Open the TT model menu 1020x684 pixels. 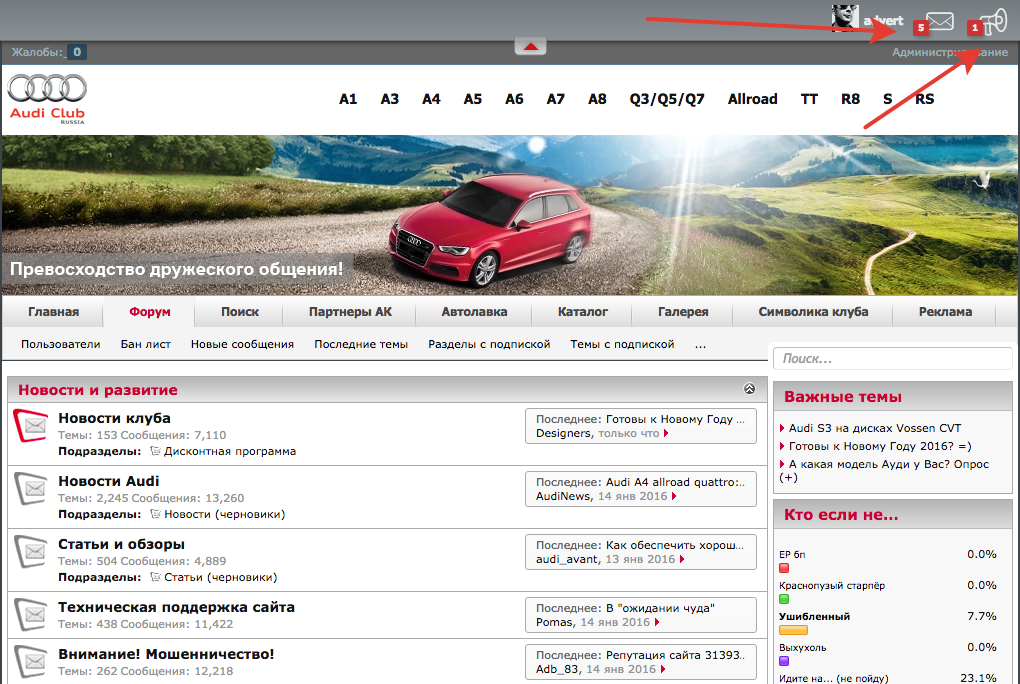coord(809,99)
